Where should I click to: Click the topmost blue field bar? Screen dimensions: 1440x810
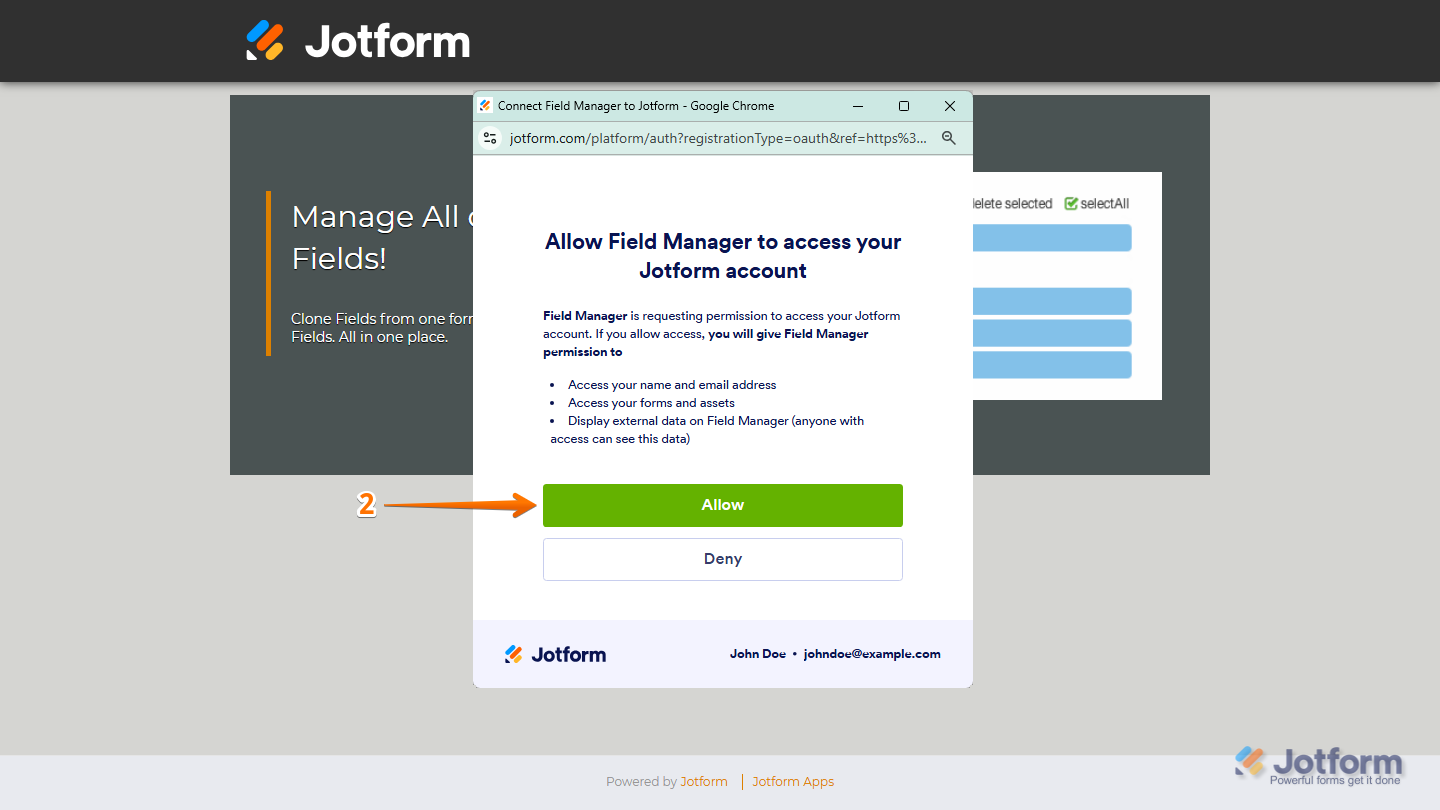click(x=1052, y=238)
